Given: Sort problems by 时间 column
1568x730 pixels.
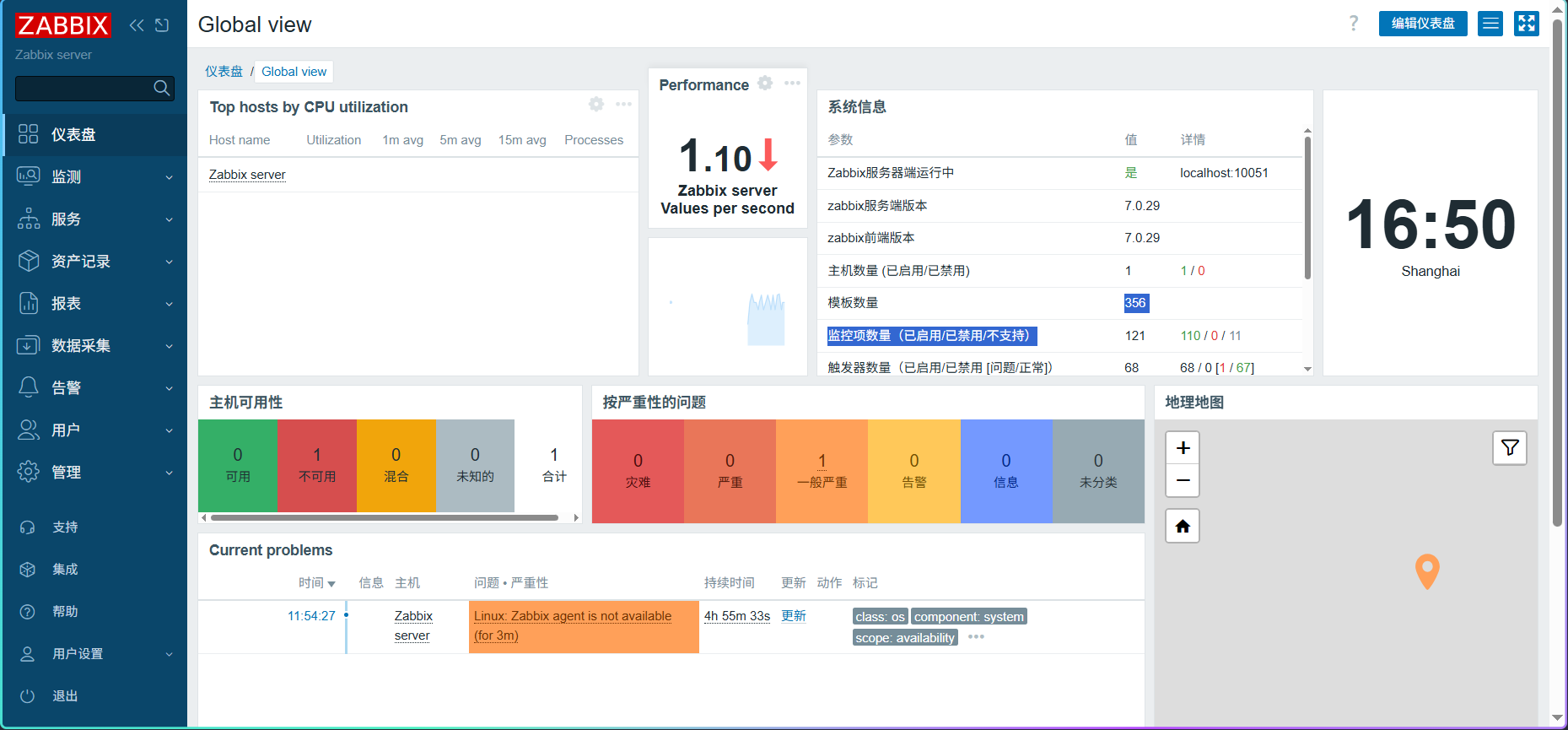Looking at the screenshot, I should [316, 583].
